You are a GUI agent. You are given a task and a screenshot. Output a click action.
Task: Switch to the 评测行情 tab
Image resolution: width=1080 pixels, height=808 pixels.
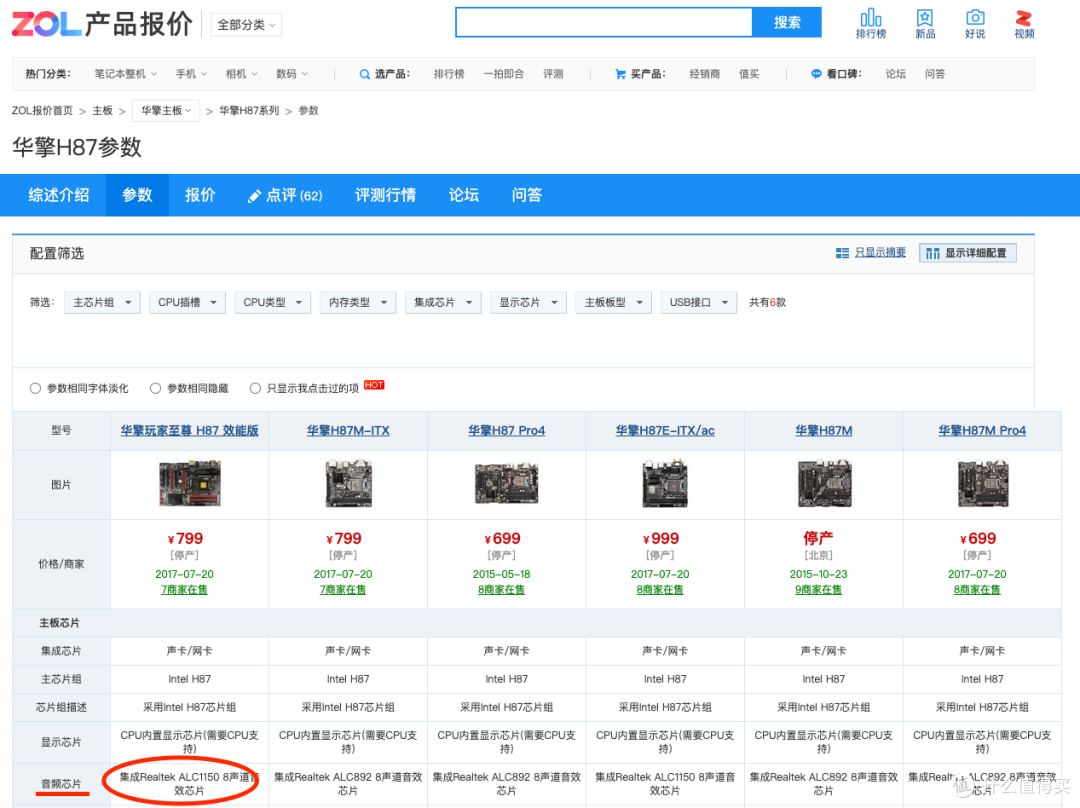click(x=385, y=196)
